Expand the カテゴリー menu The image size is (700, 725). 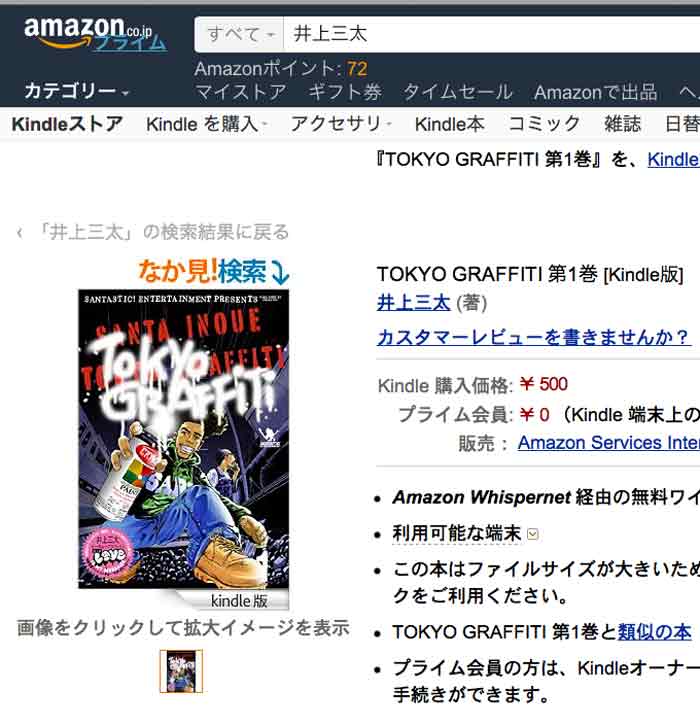76,91
